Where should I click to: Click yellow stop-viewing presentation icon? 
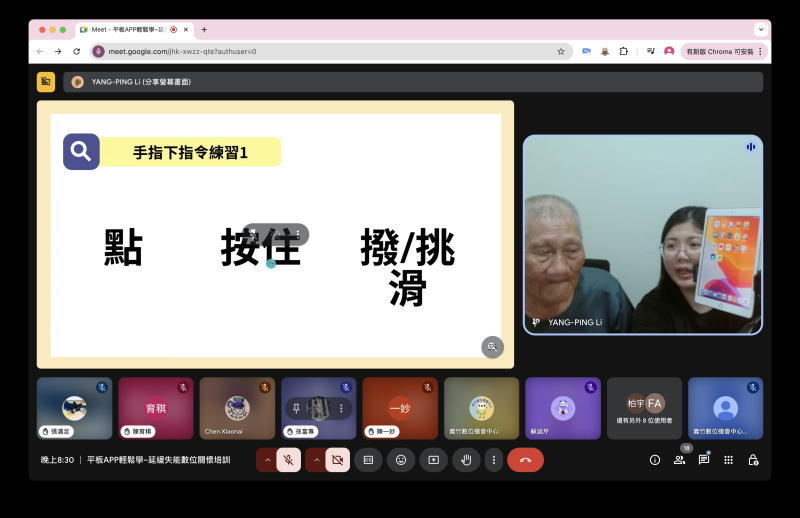46,82
